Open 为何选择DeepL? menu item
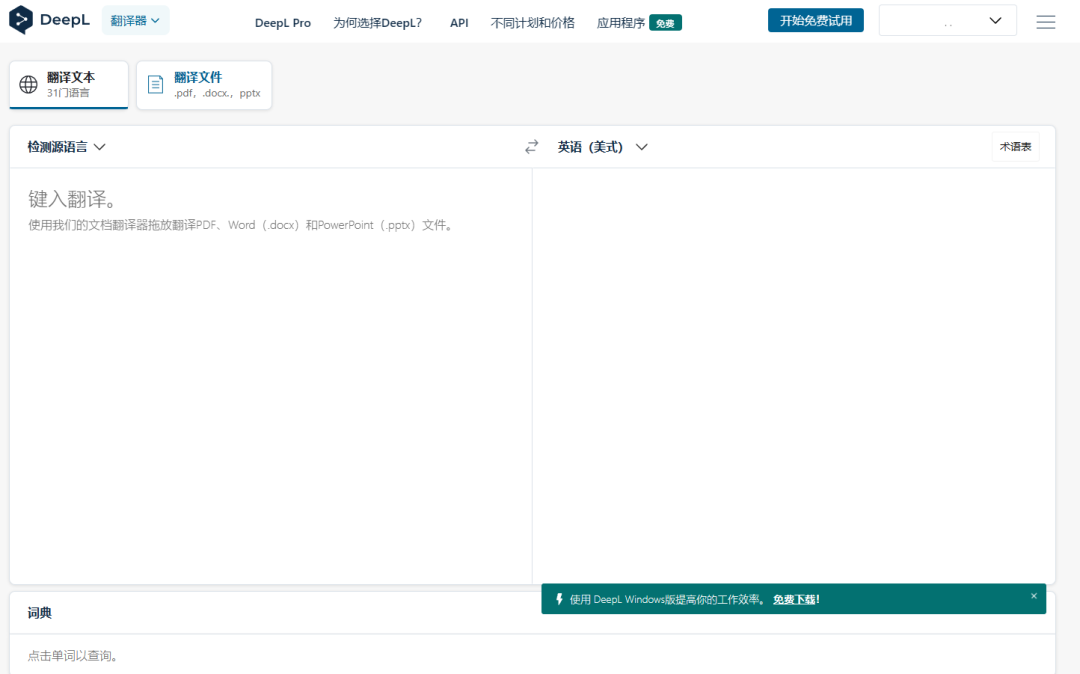 click(377, 23)
